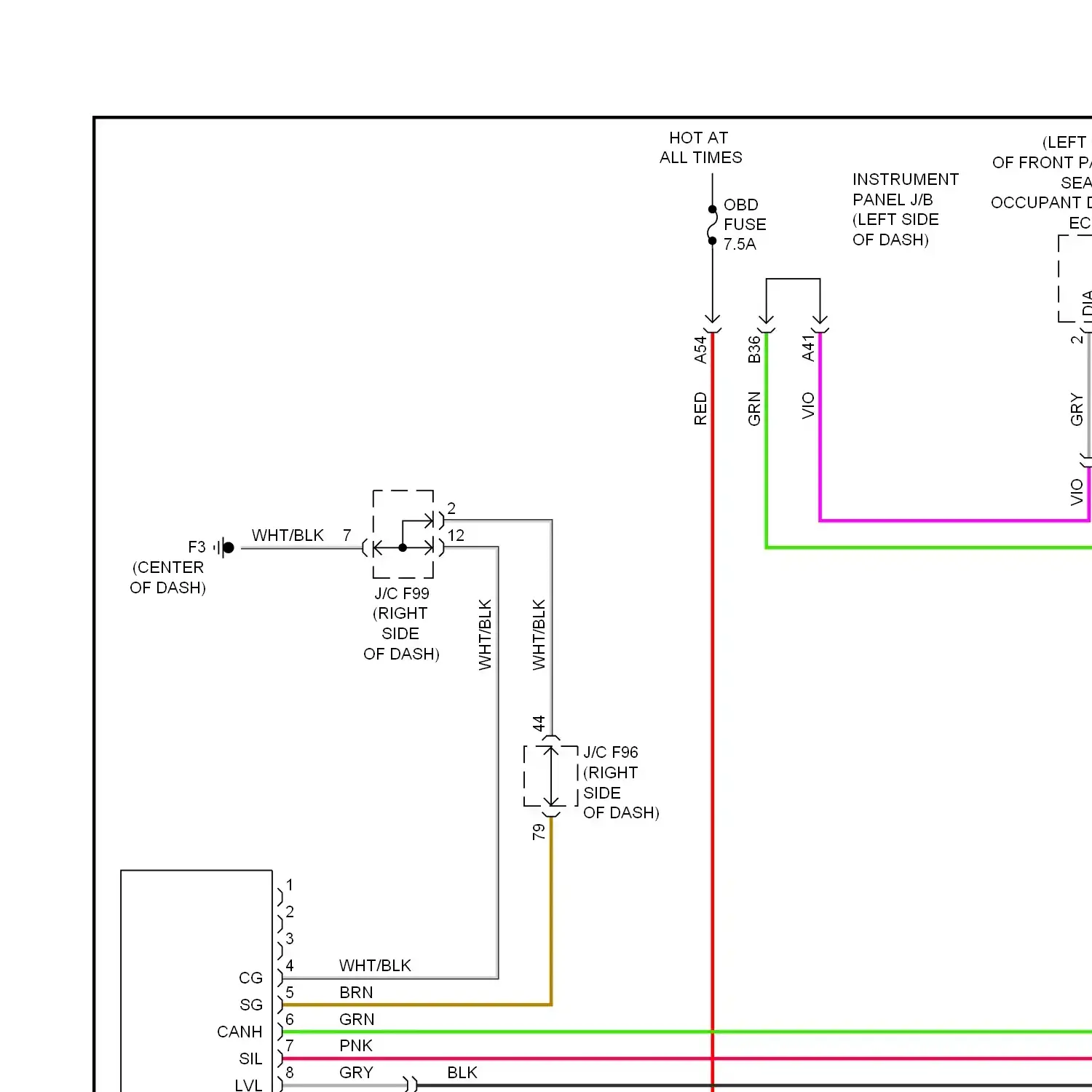1092x1092 pixels.
Task: Select the ground symbol next to F3
Action: (225, 547)
